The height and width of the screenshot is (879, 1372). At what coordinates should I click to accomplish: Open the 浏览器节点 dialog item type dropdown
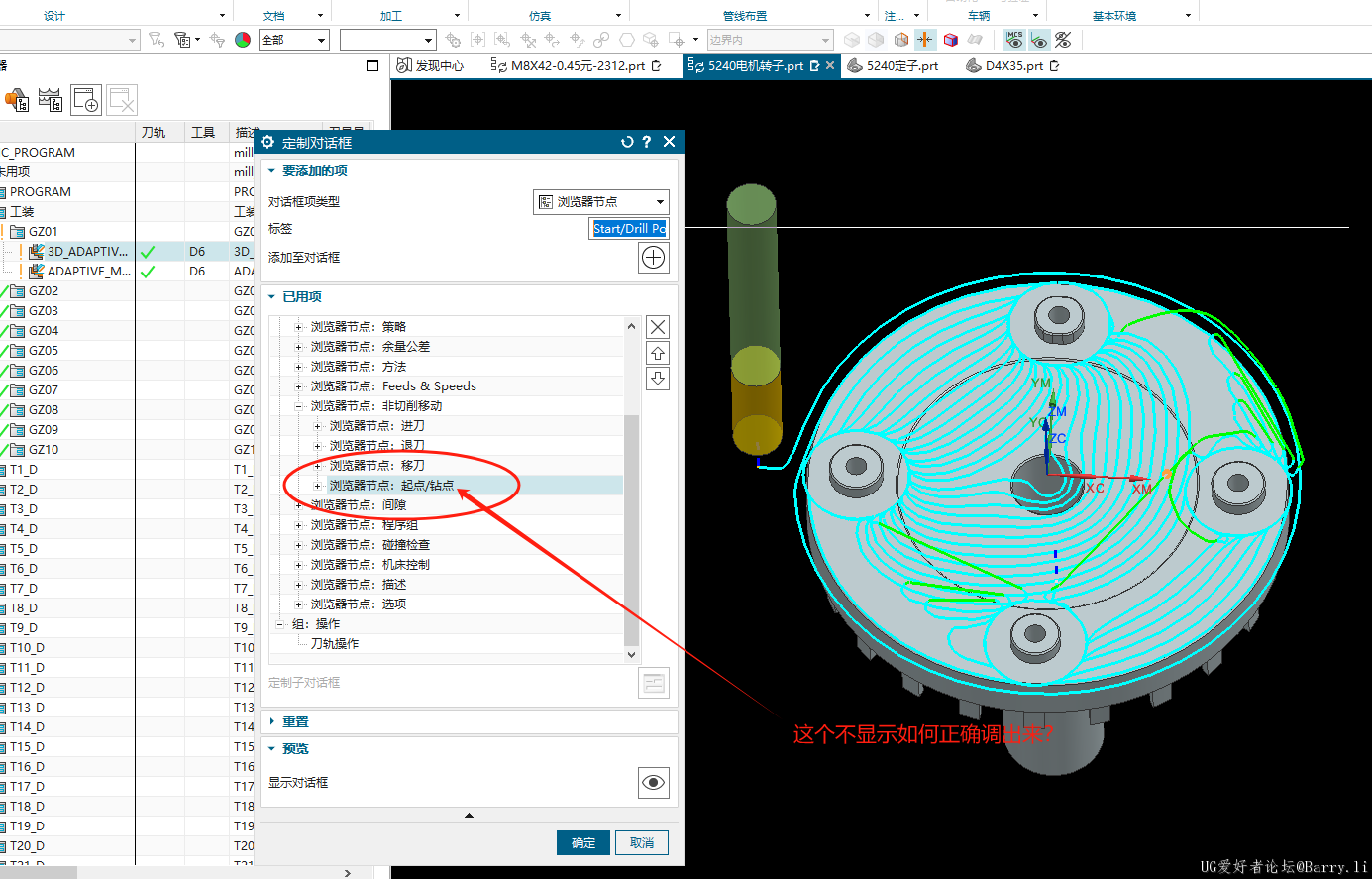tap(601, 202)
